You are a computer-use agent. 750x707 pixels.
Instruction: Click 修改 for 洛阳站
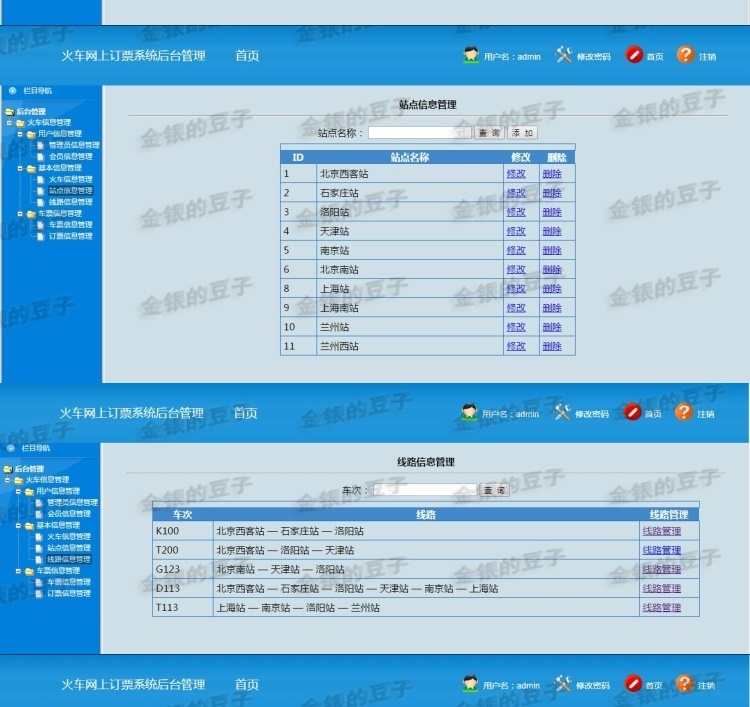(x=516, y=212)
